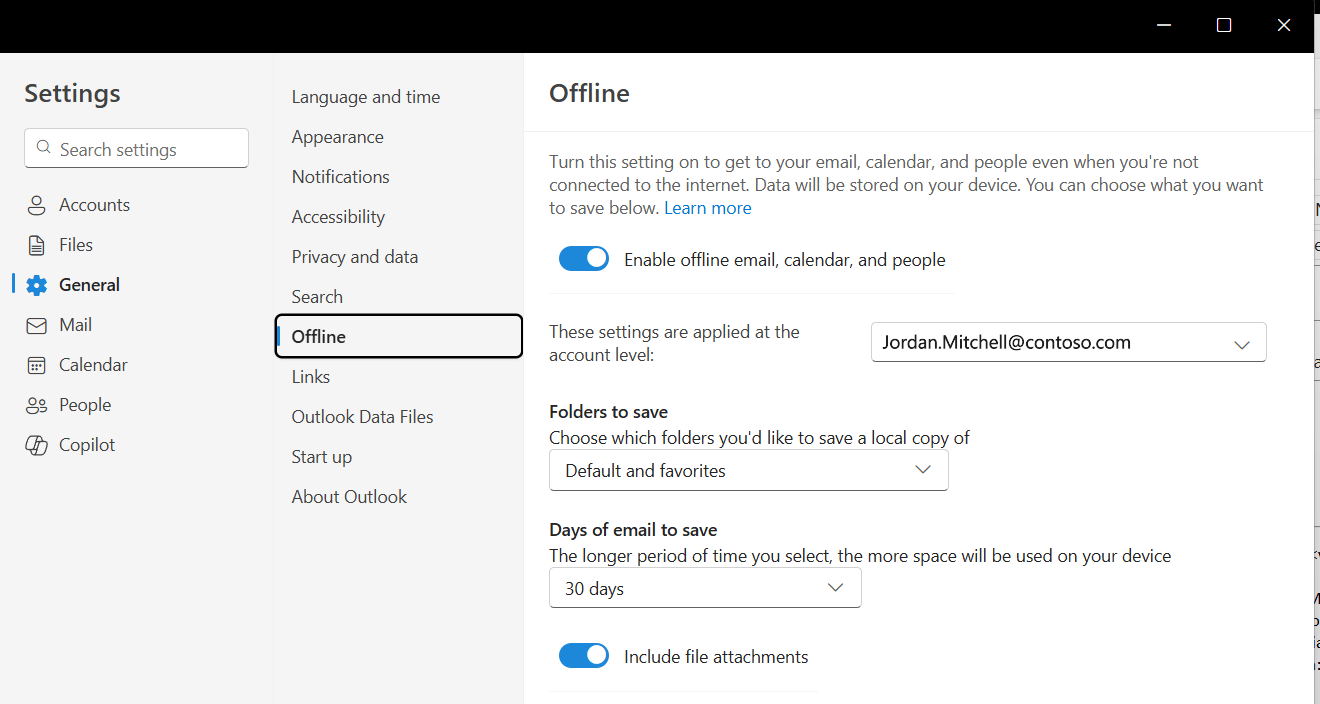Select the Files icon in sidebar
The height and width of the screenshot is (704, 1320).
(36, 244)
